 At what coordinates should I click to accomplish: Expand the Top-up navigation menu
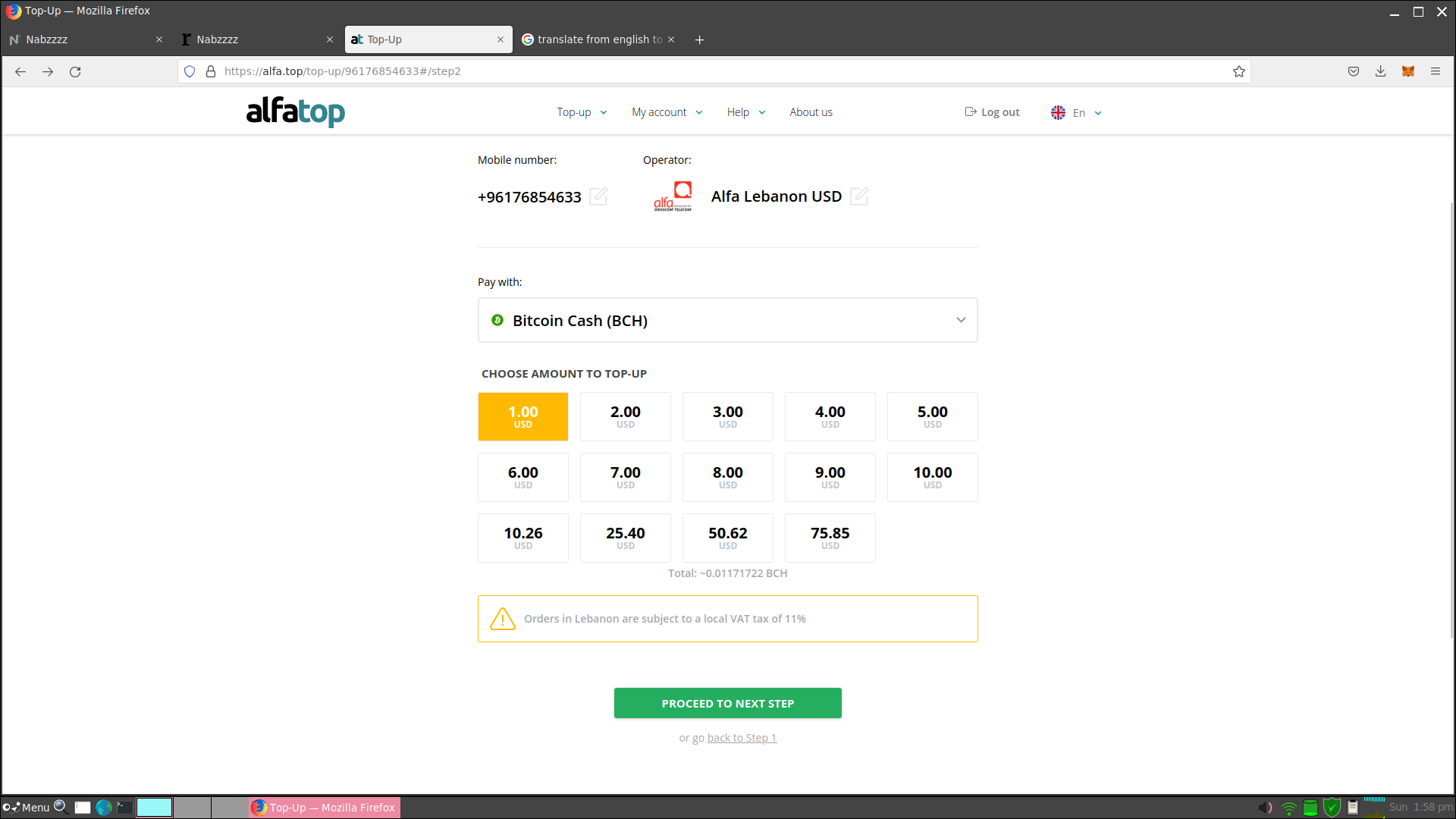click(x=582, y=112)
